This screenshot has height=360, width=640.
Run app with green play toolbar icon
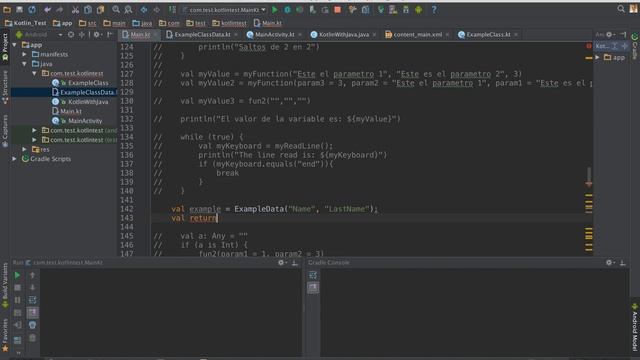tap(275, 9)
